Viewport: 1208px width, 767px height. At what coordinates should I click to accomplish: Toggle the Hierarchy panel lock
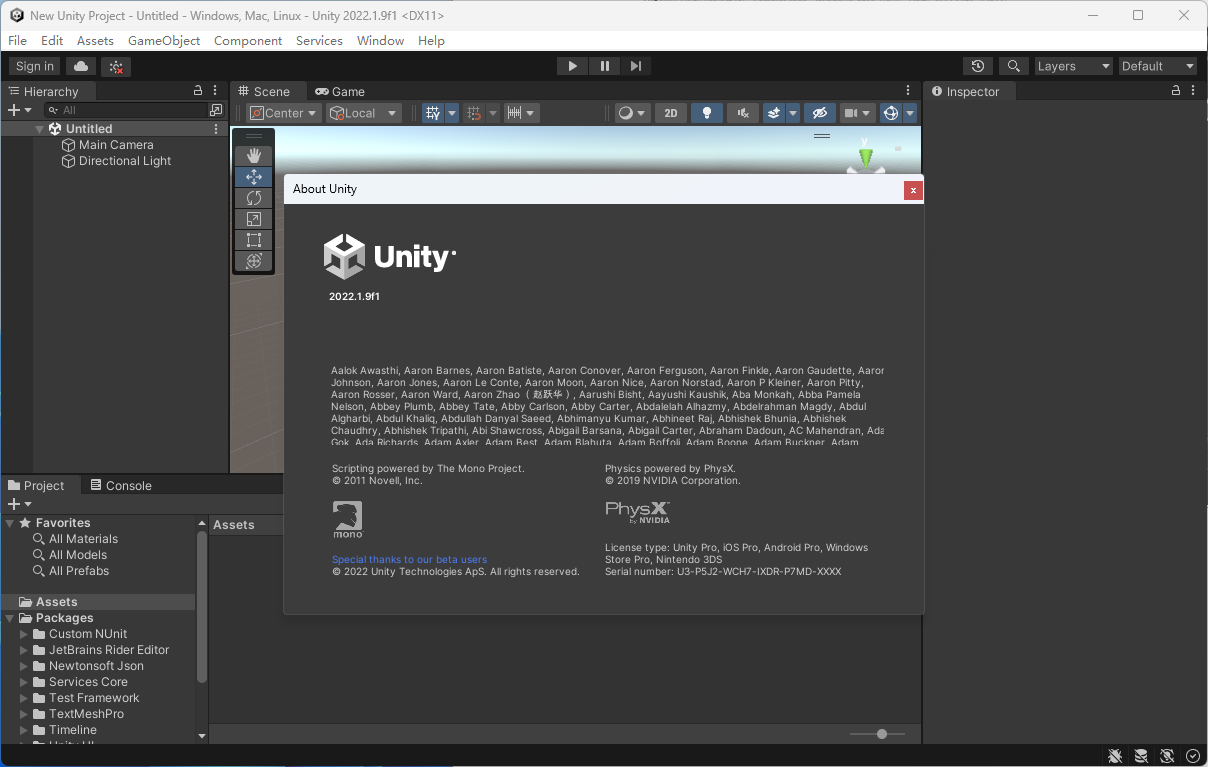pyautogui.click(x=198, y=91)
